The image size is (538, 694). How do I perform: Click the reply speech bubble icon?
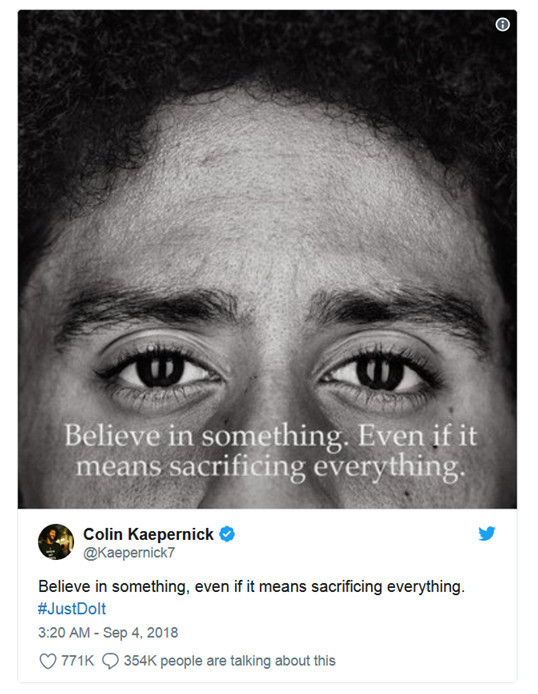point(110,661)
